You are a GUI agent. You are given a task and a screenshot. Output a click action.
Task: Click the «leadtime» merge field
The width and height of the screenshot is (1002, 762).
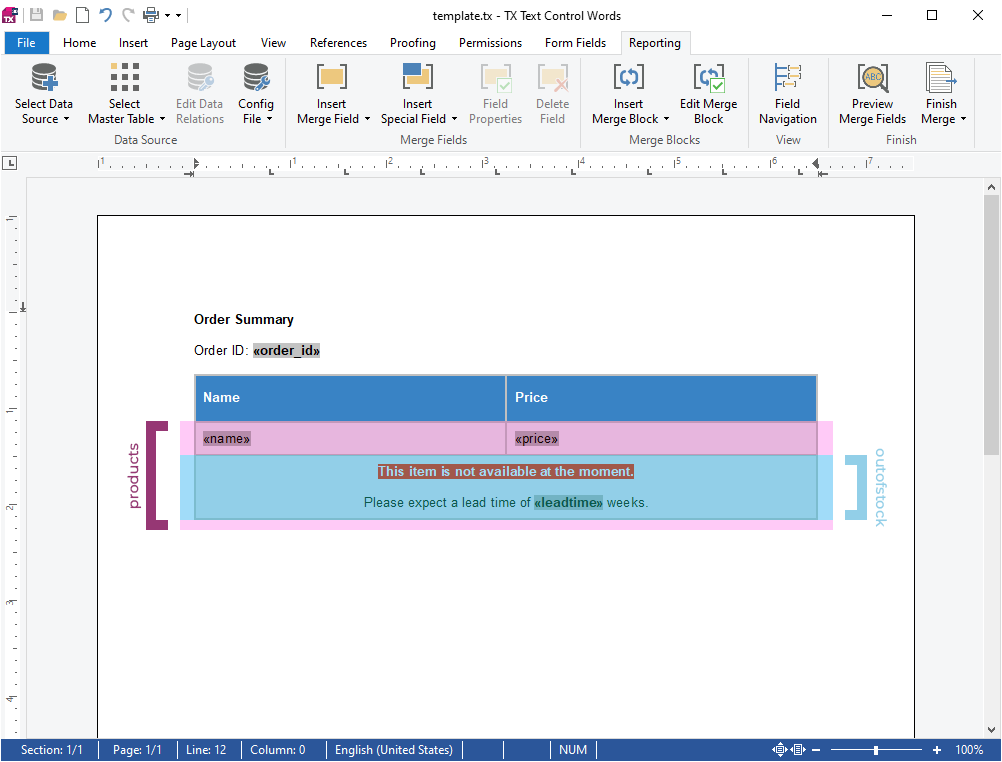pos(568,502)
